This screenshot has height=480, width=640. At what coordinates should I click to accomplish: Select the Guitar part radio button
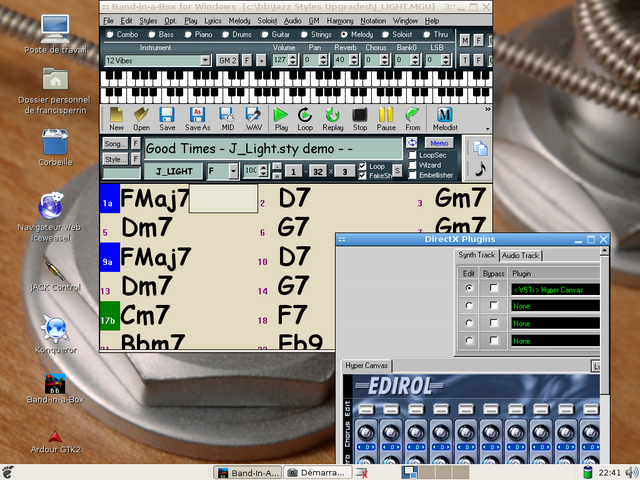point(265,35)
